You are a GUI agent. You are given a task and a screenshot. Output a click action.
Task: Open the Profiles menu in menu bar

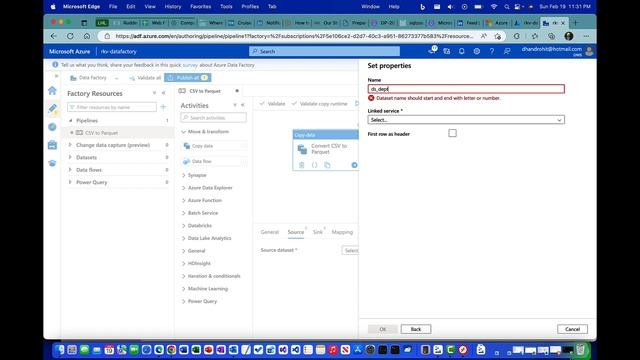tap(250, 7)
